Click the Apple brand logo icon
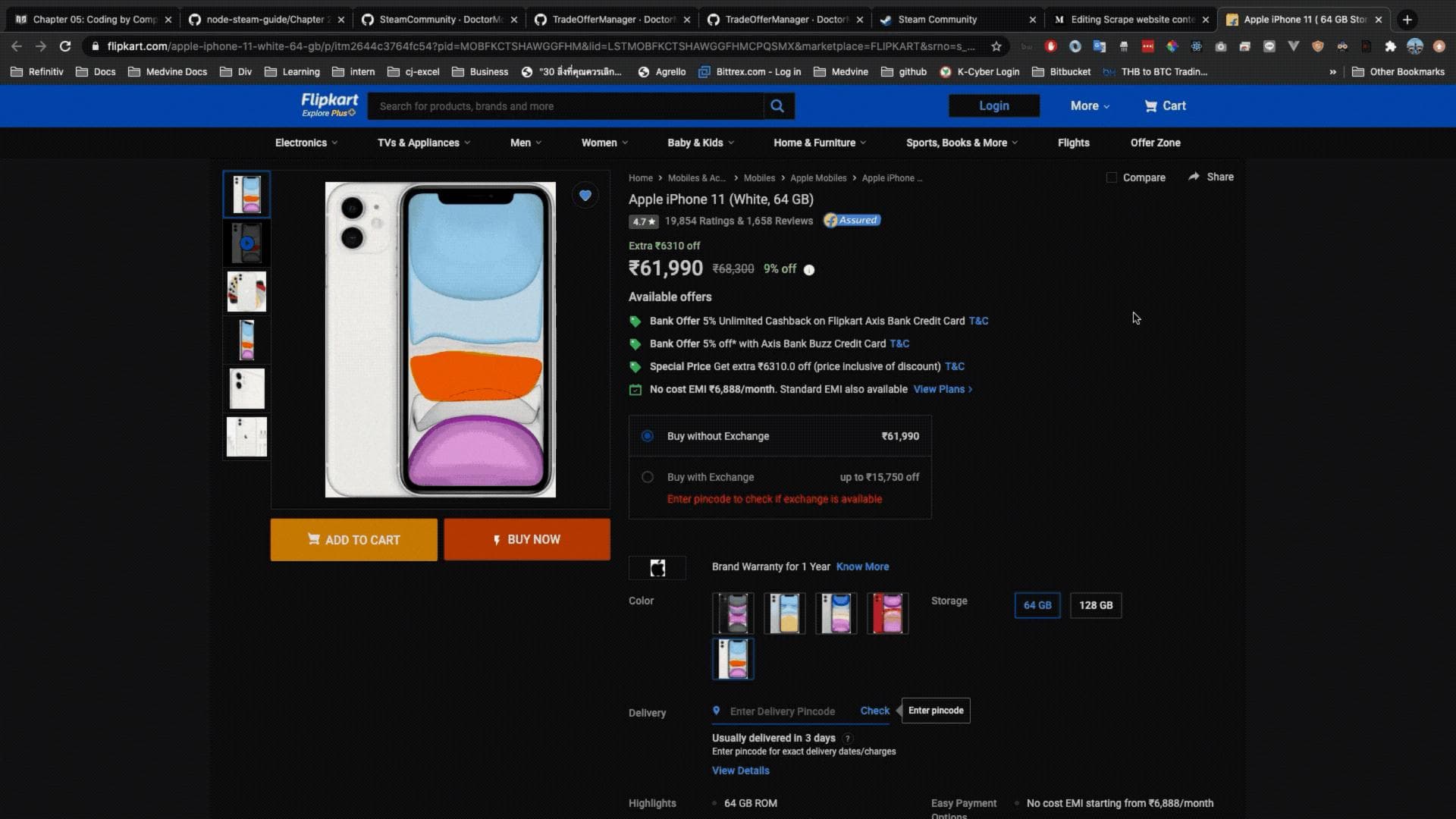1456x819 pixels. coord(657,567)
